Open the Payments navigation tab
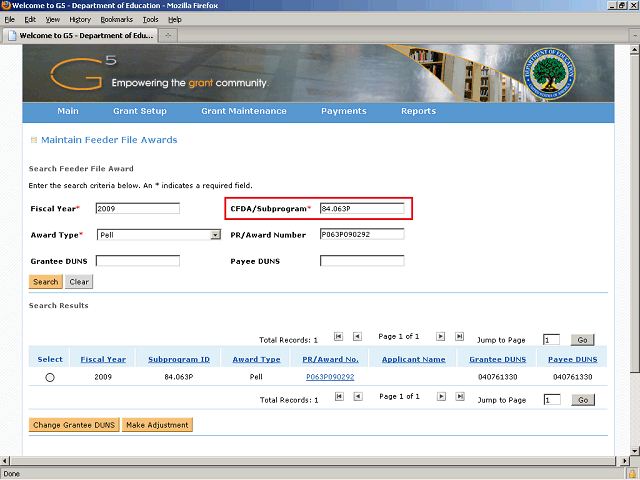The image size is (640, 480). [344, 111]
